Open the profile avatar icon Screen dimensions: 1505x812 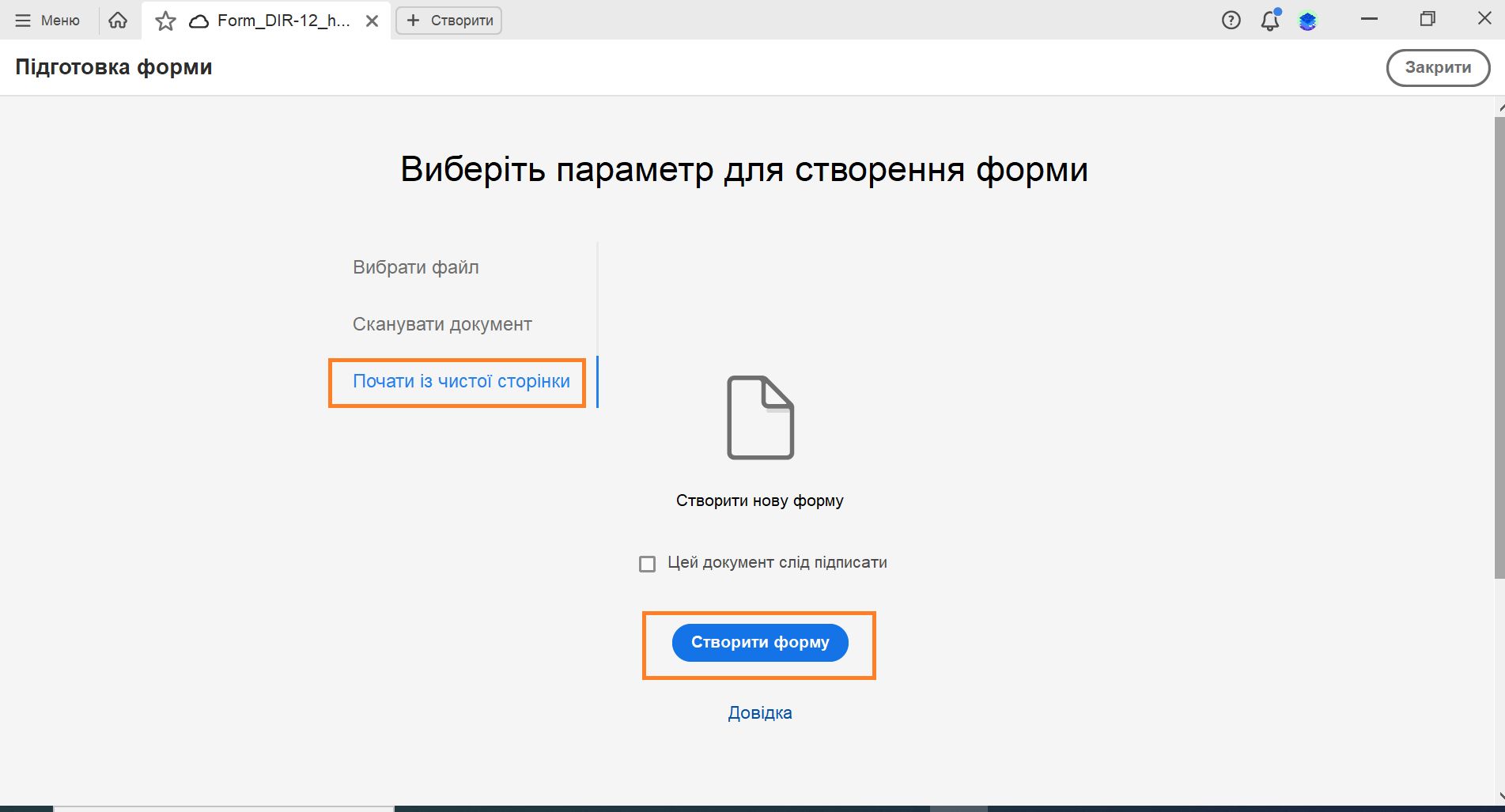[1308, 20]
